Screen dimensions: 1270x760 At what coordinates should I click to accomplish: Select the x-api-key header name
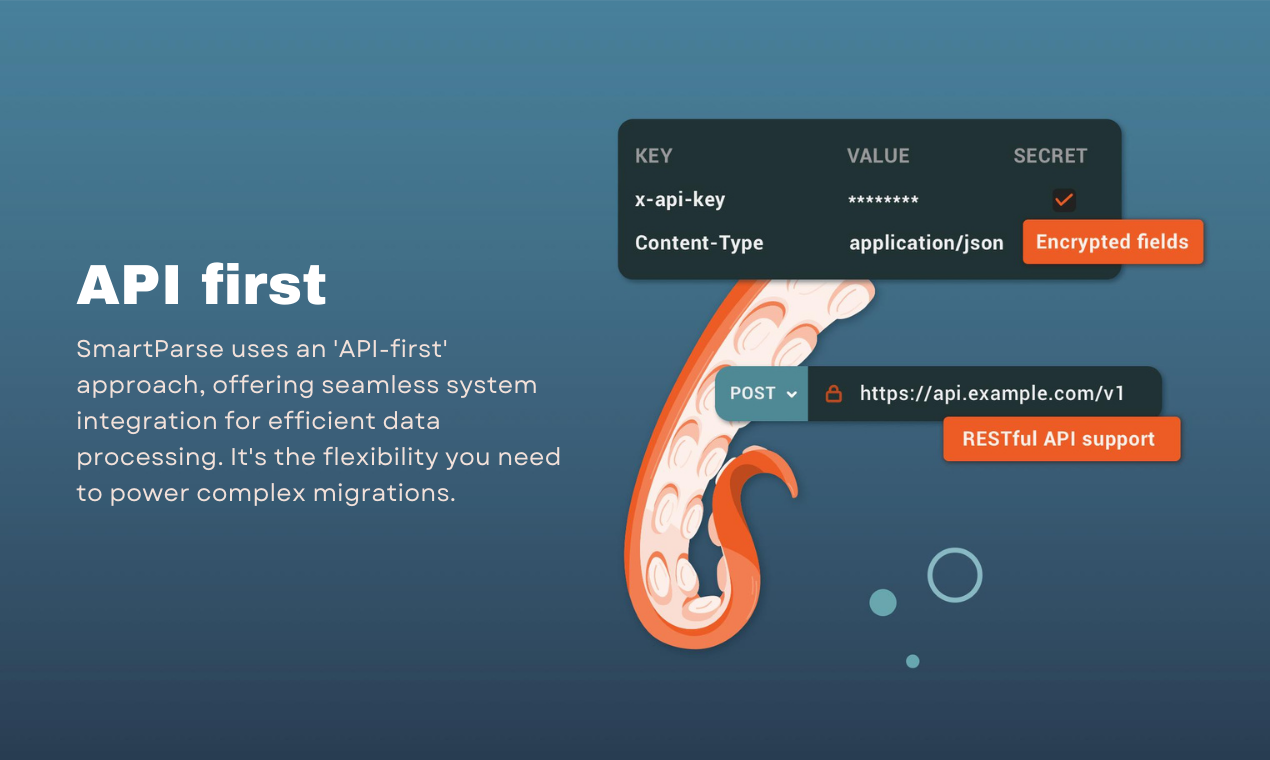[680, 199]
